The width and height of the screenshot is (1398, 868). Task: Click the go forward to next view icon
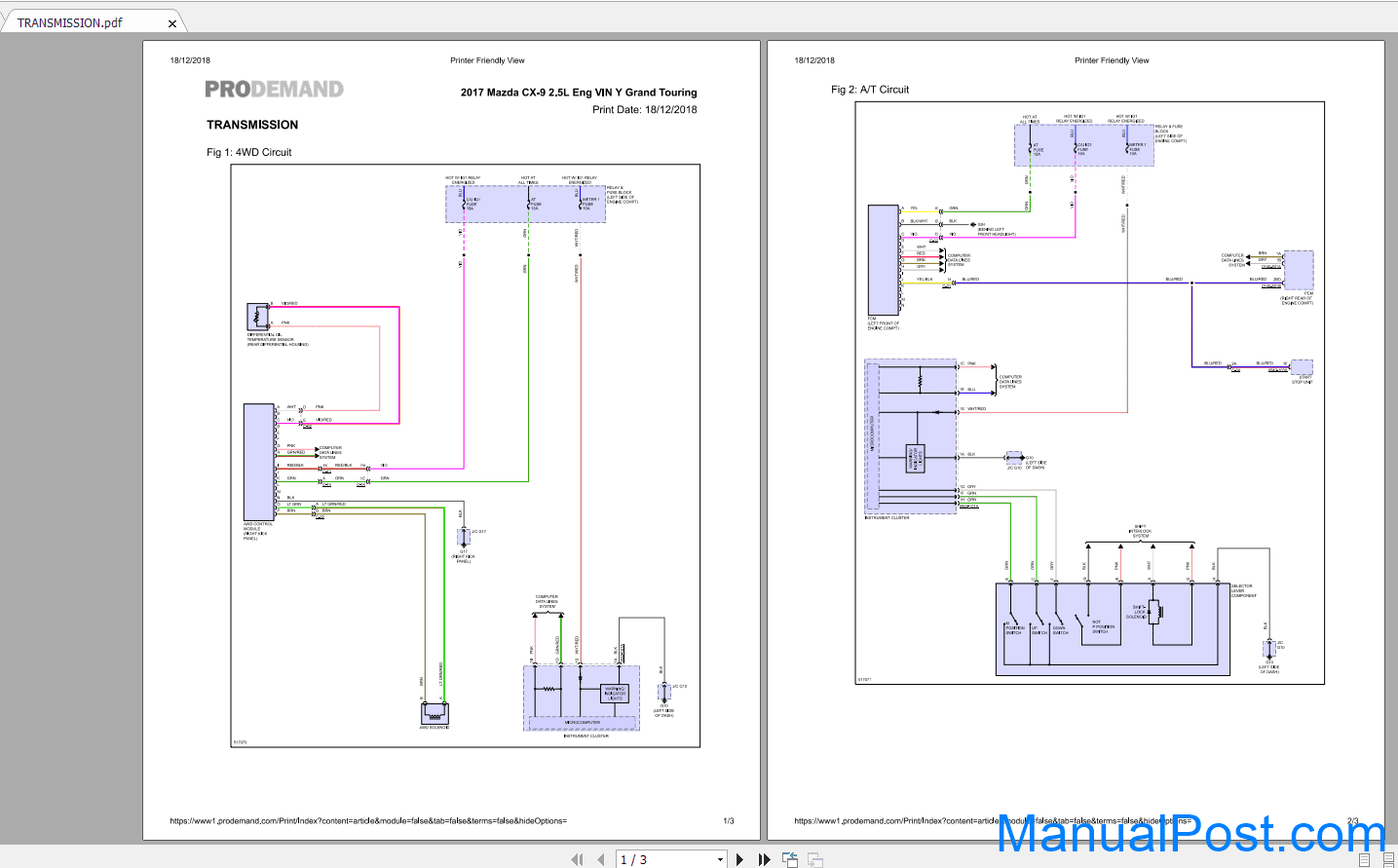click(815, 859)
